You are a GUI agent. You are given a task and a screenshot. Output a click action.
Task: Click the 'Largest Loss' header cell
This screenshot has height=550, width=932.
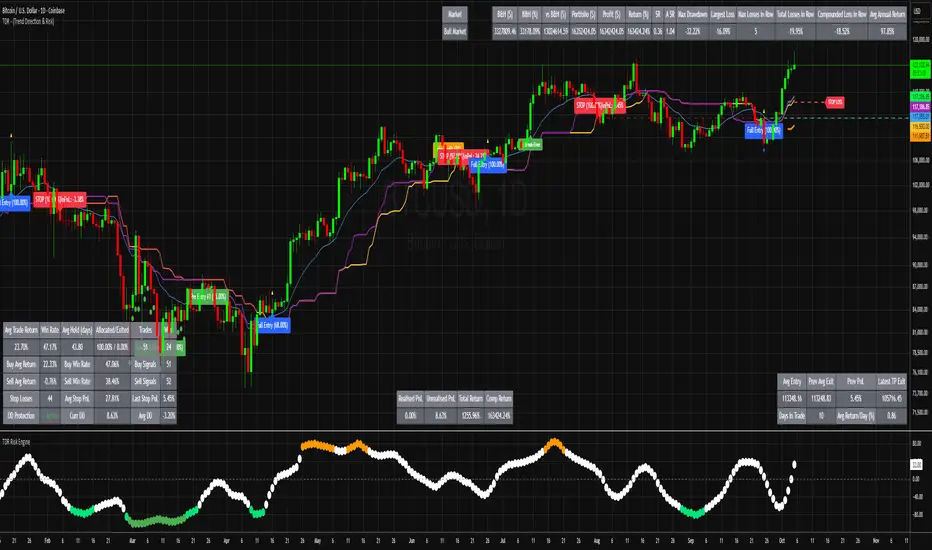click(723, 14)
